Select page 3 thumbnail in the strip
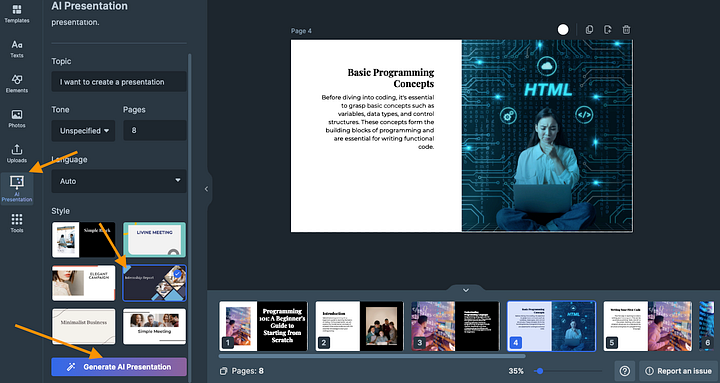720x383 pixels. pyautogui.click(x=456, y=326)
